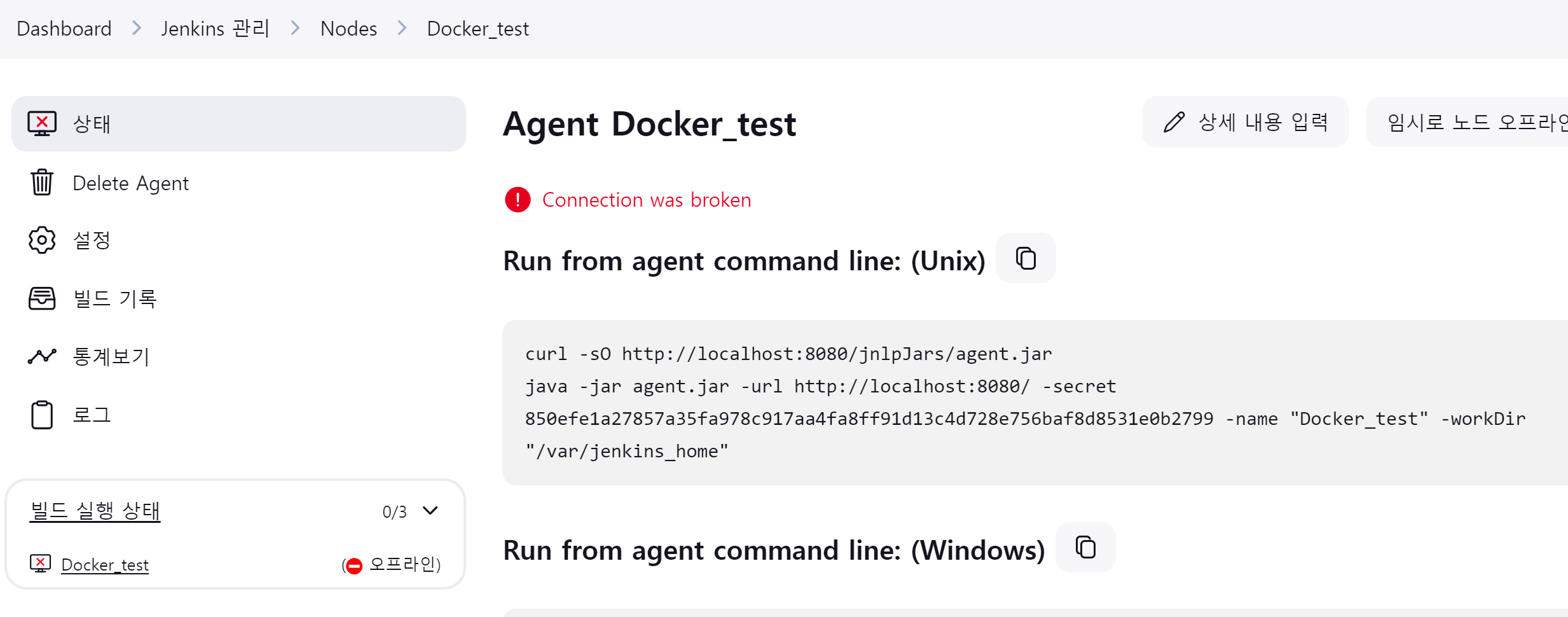This screenshot has height=617, width=1568.
Task: Open 빌드 기록 in the sidebar
Action: click(x=238, y=298)
